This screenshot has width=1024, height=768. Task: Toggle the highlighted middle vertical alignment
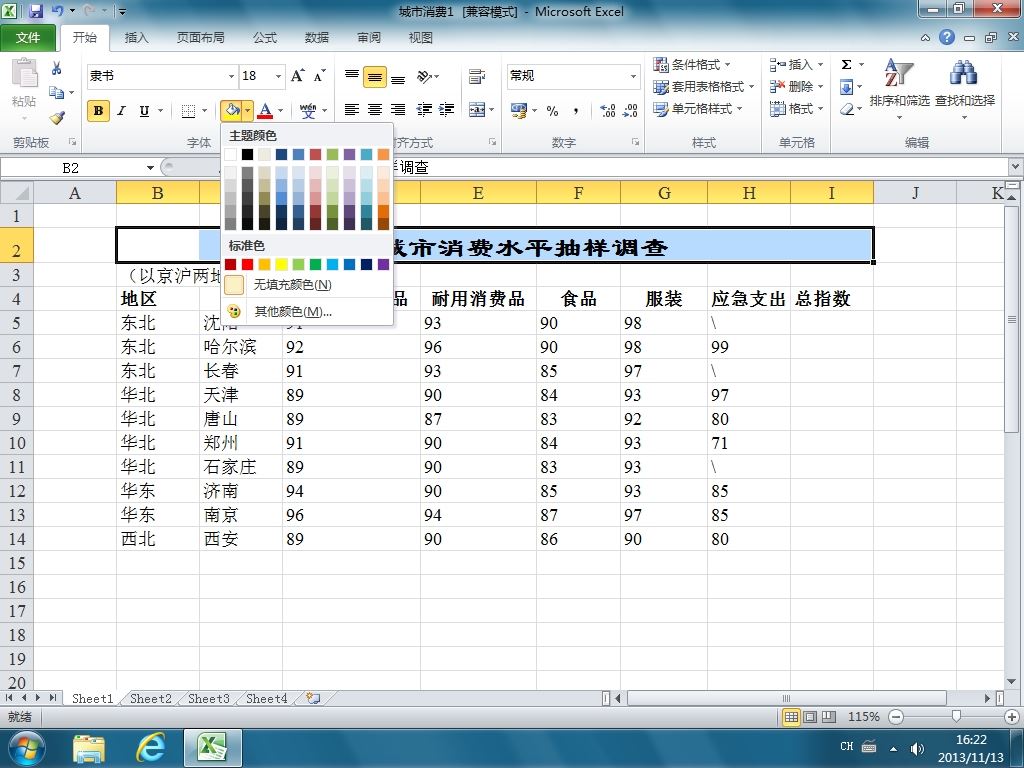pyautogui.click(x=375, y=76)
